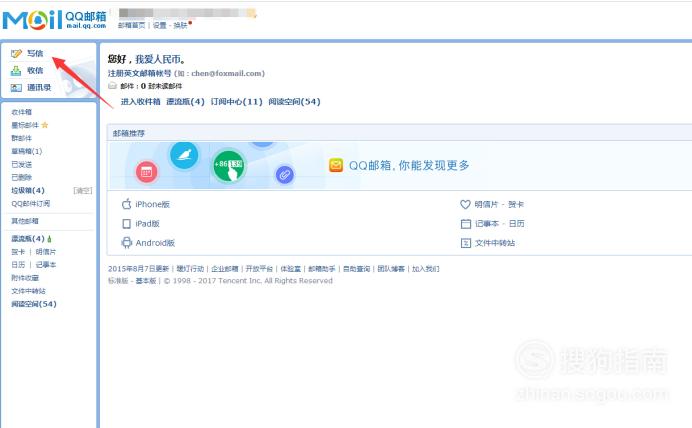This screenshot has height=428, width=692.
Task: Check for new mail with 收信
Action: [35, 70]
